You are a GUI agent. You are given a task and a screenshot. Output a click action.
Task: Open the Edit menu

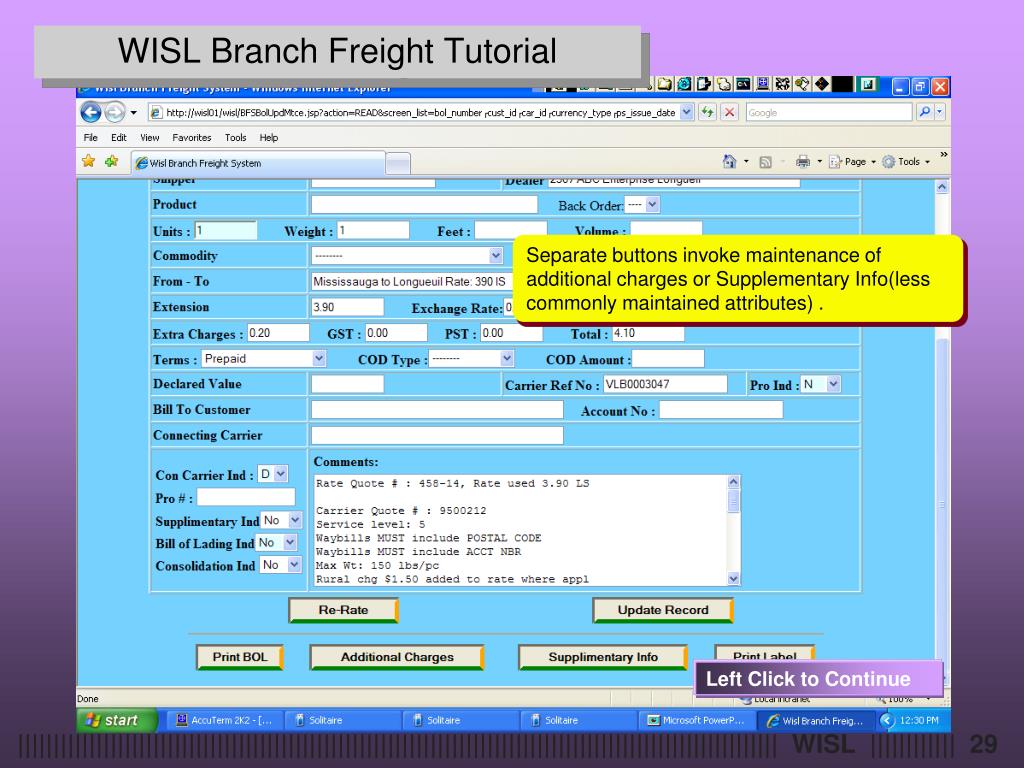118,138
